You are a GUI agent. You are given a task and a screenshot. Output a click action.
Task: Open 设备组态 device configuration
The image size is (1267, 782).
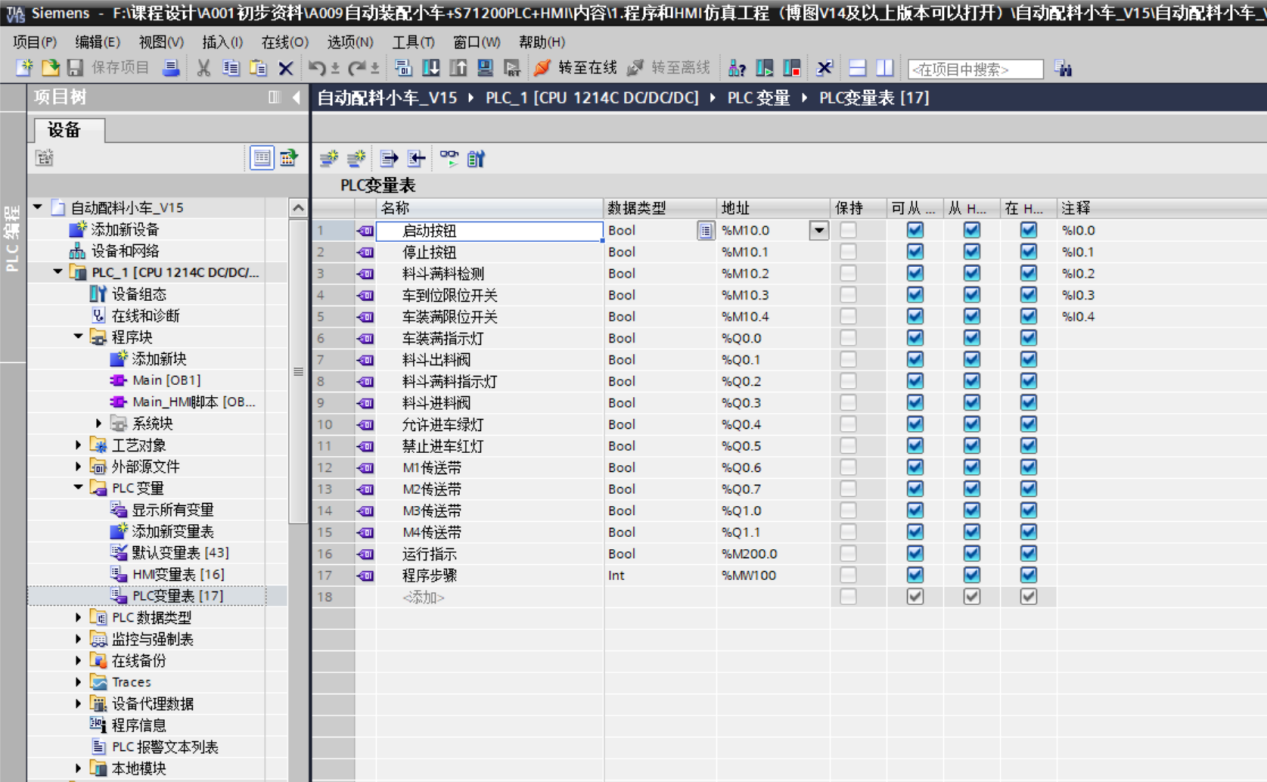[138, 294]
